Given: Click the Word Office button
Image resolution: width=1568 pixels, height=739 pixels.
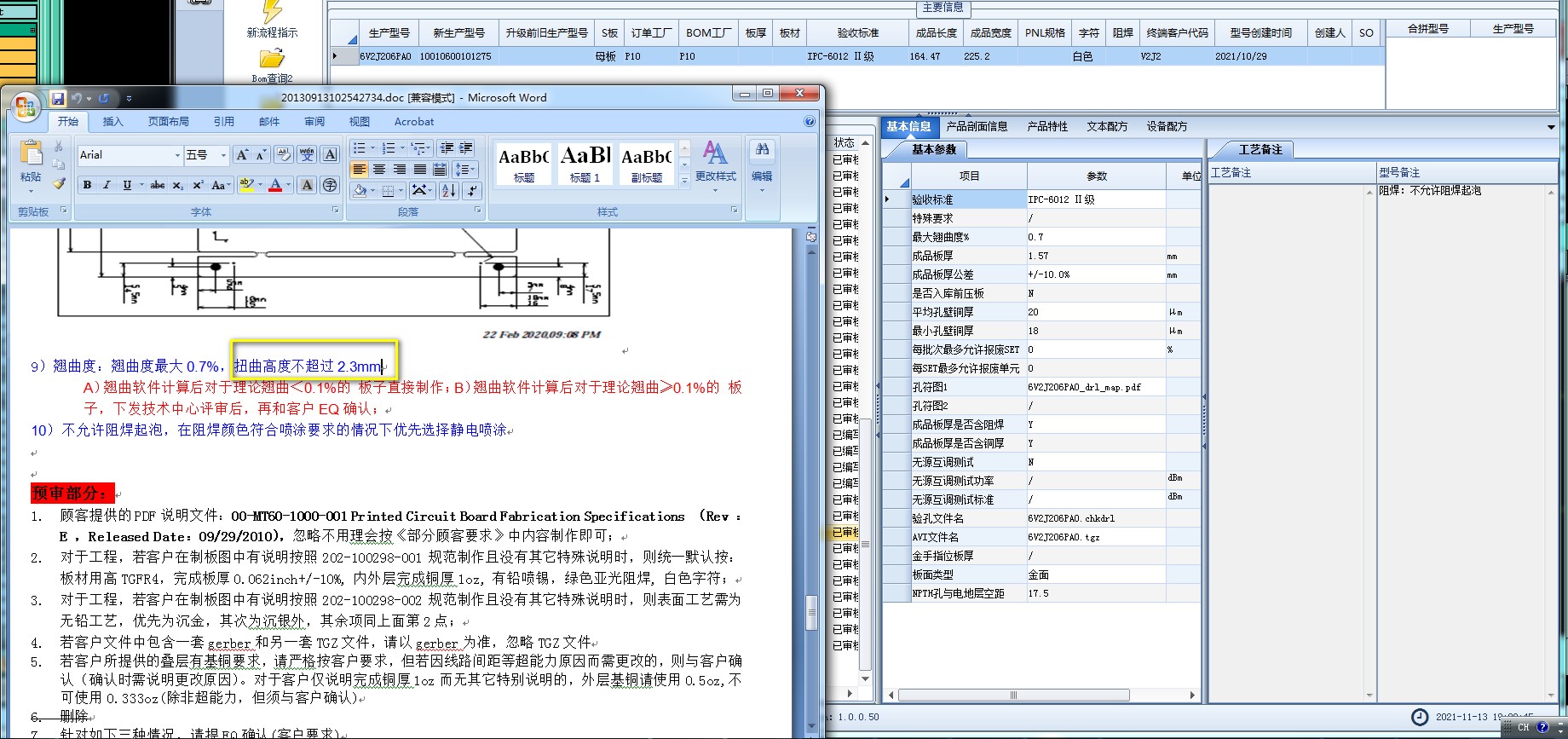Looking at the screenshot, I should point(25,107).
